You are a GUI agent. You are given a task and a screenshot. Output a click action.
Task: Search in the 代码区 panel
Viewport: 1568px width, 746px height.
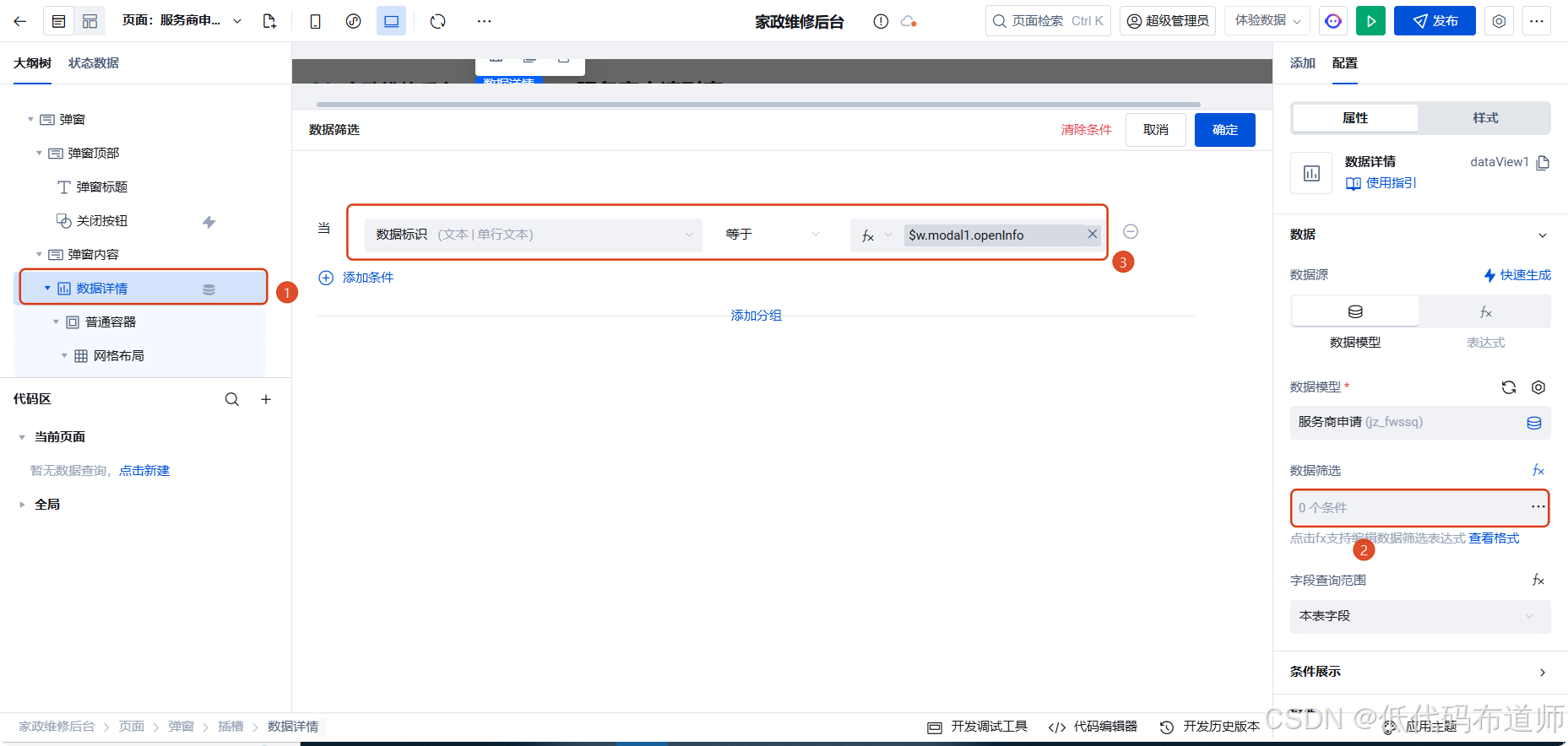click(x=232, y=399)
